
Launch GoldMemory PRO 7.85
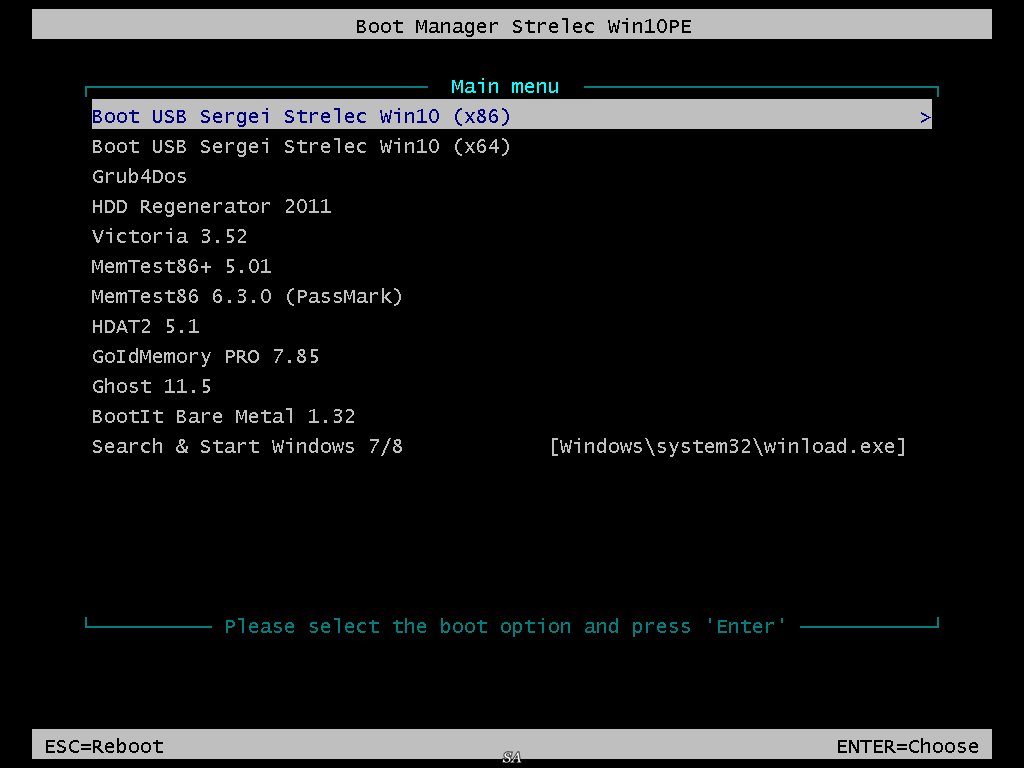(205, 356)
